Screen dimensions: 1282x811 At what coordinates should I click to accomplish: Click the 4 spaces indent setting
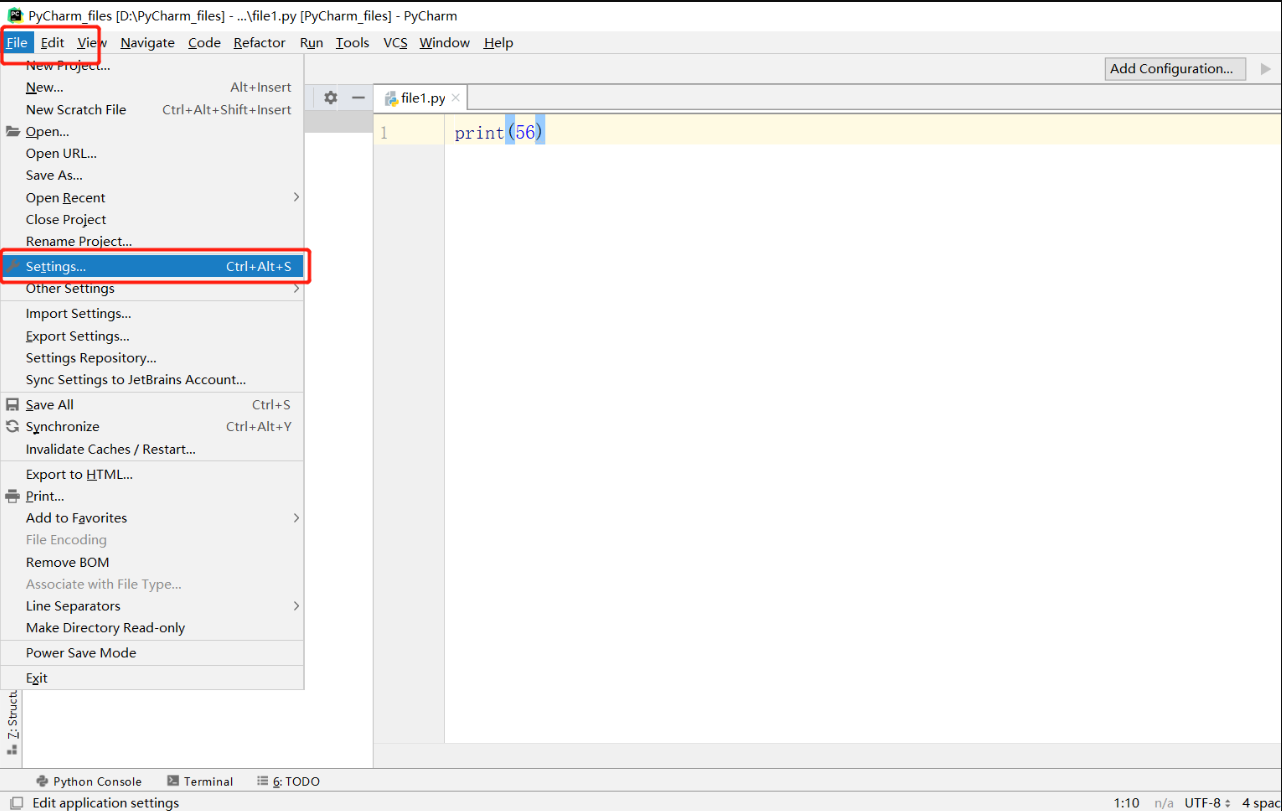[1260, 802]
